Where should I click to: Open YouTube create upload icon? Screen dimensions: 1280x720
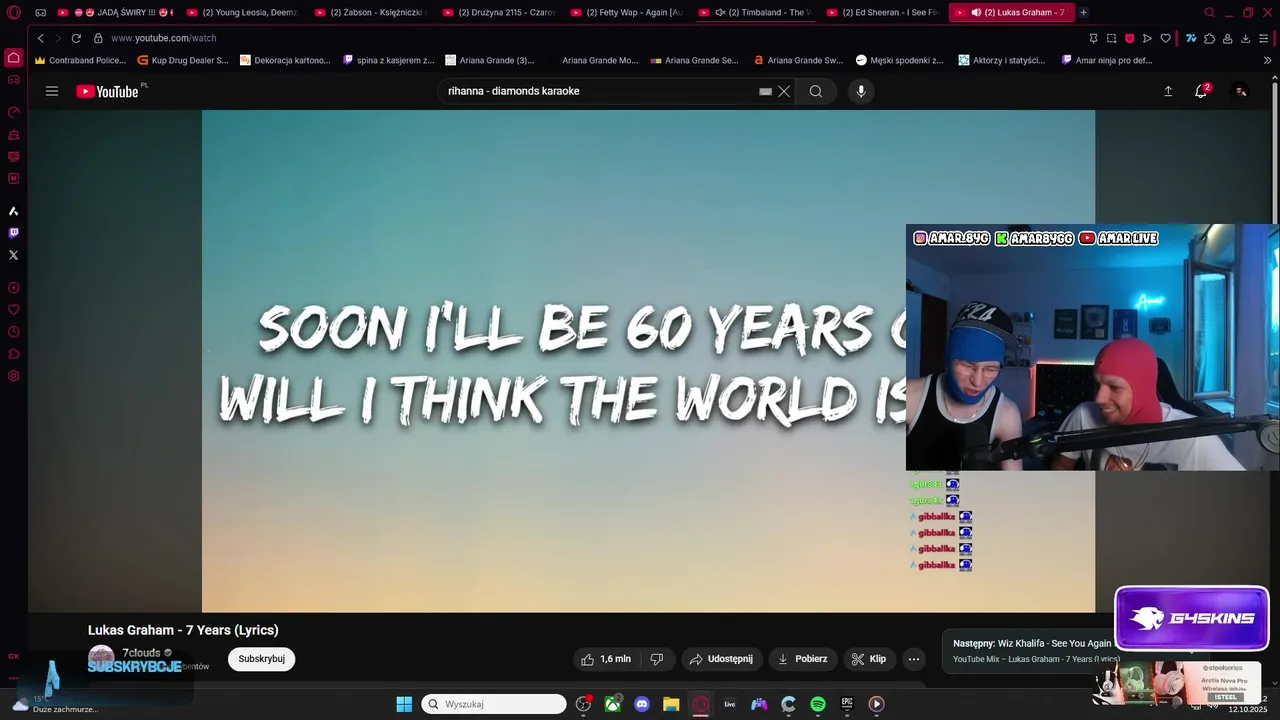[1168, 91]
